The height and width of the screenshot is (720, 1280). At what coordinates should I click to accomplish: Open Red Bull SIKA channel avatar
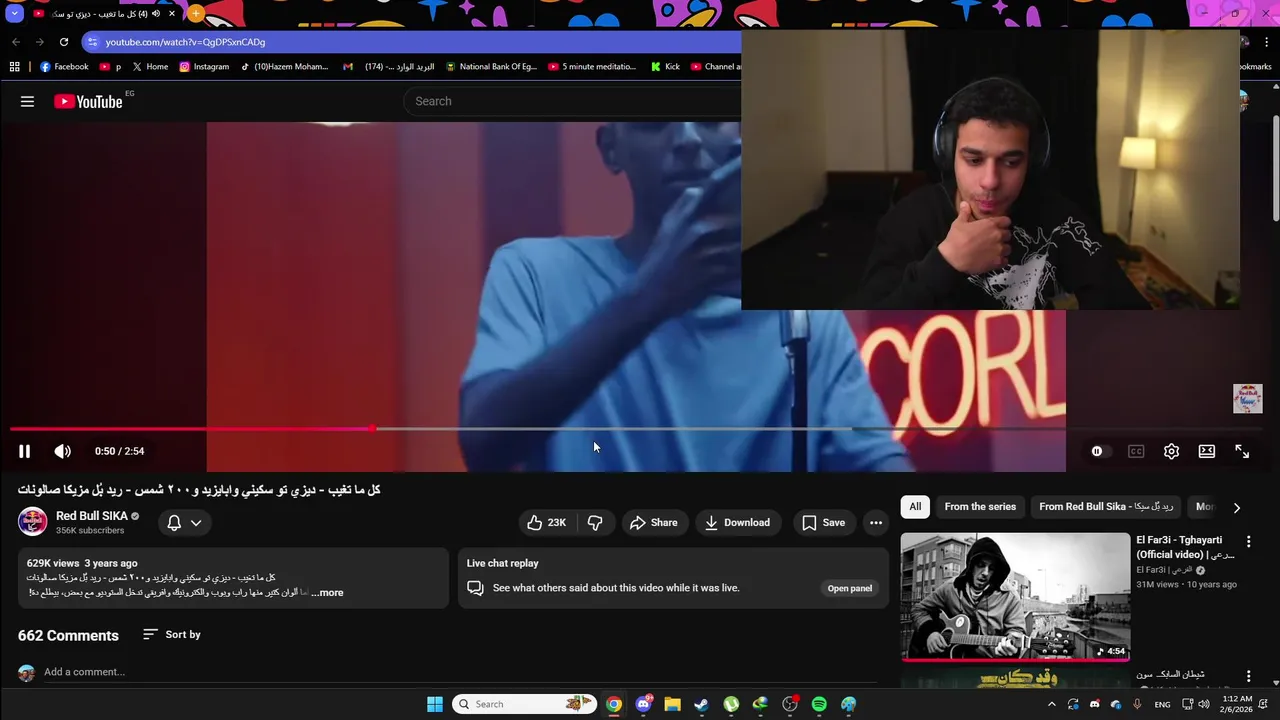(x=33, y=522)
